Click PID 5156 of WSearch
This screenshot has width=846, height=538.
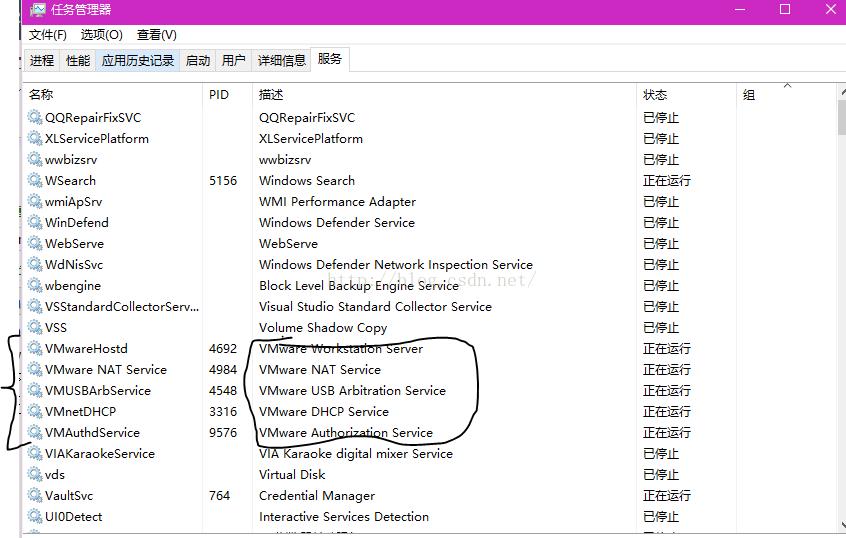[x=223, y=181]
